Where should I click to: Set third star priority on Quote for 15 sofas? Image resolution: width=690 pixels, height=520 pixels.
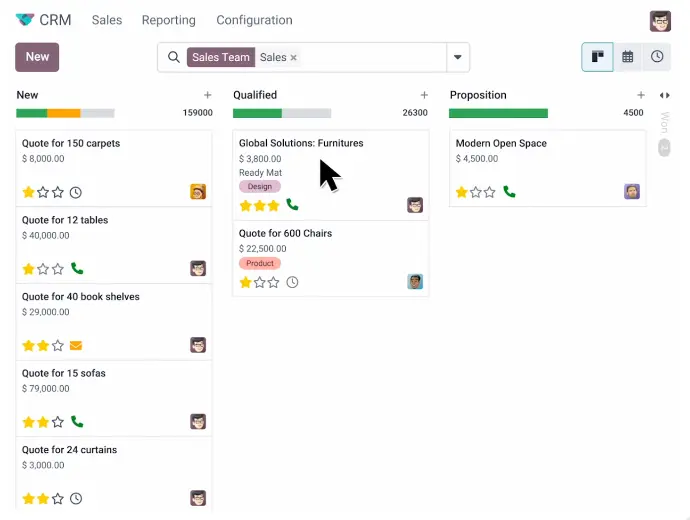tap(58, 422)
